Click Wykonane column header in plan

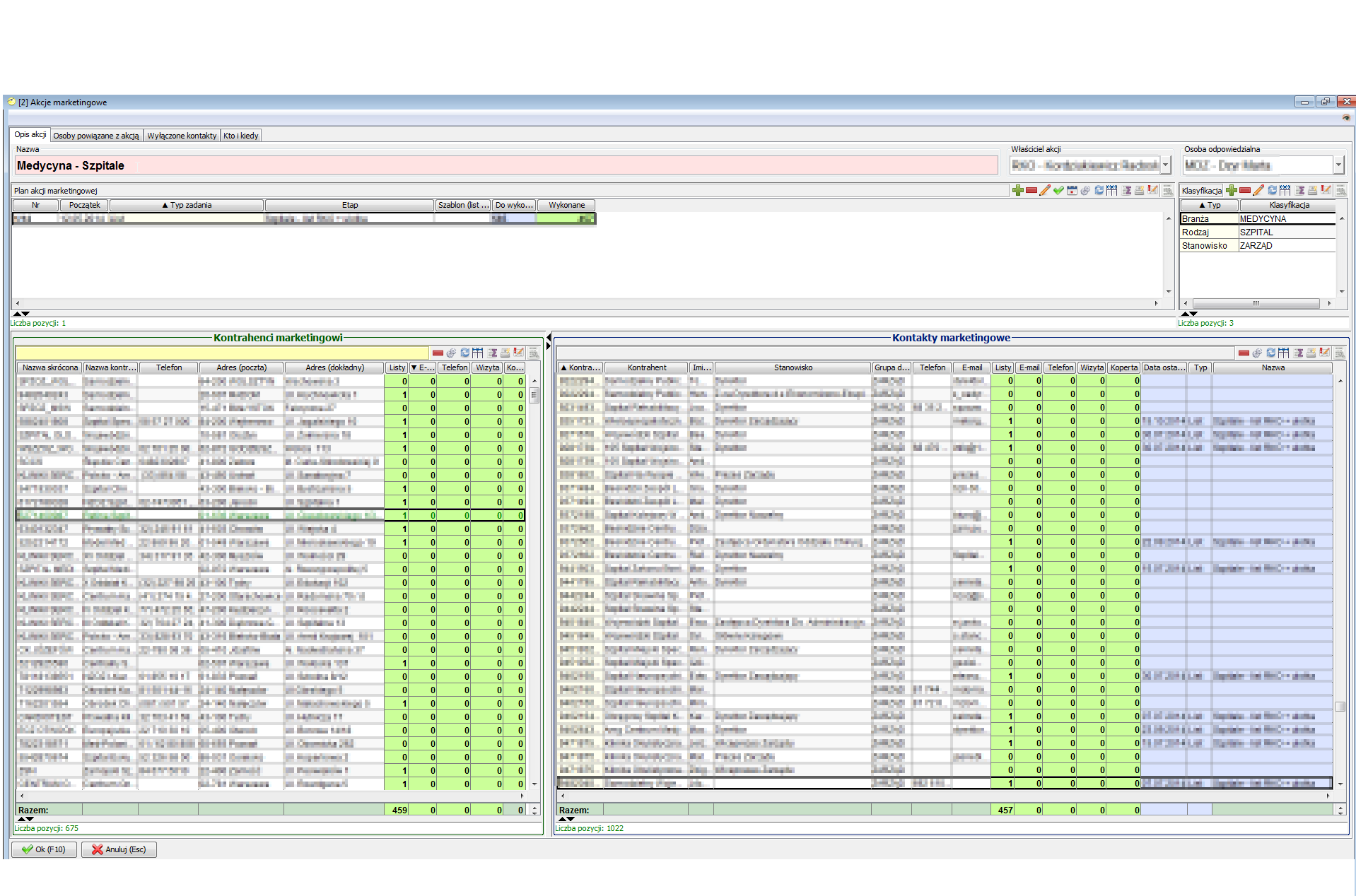[x=566, y=205]
